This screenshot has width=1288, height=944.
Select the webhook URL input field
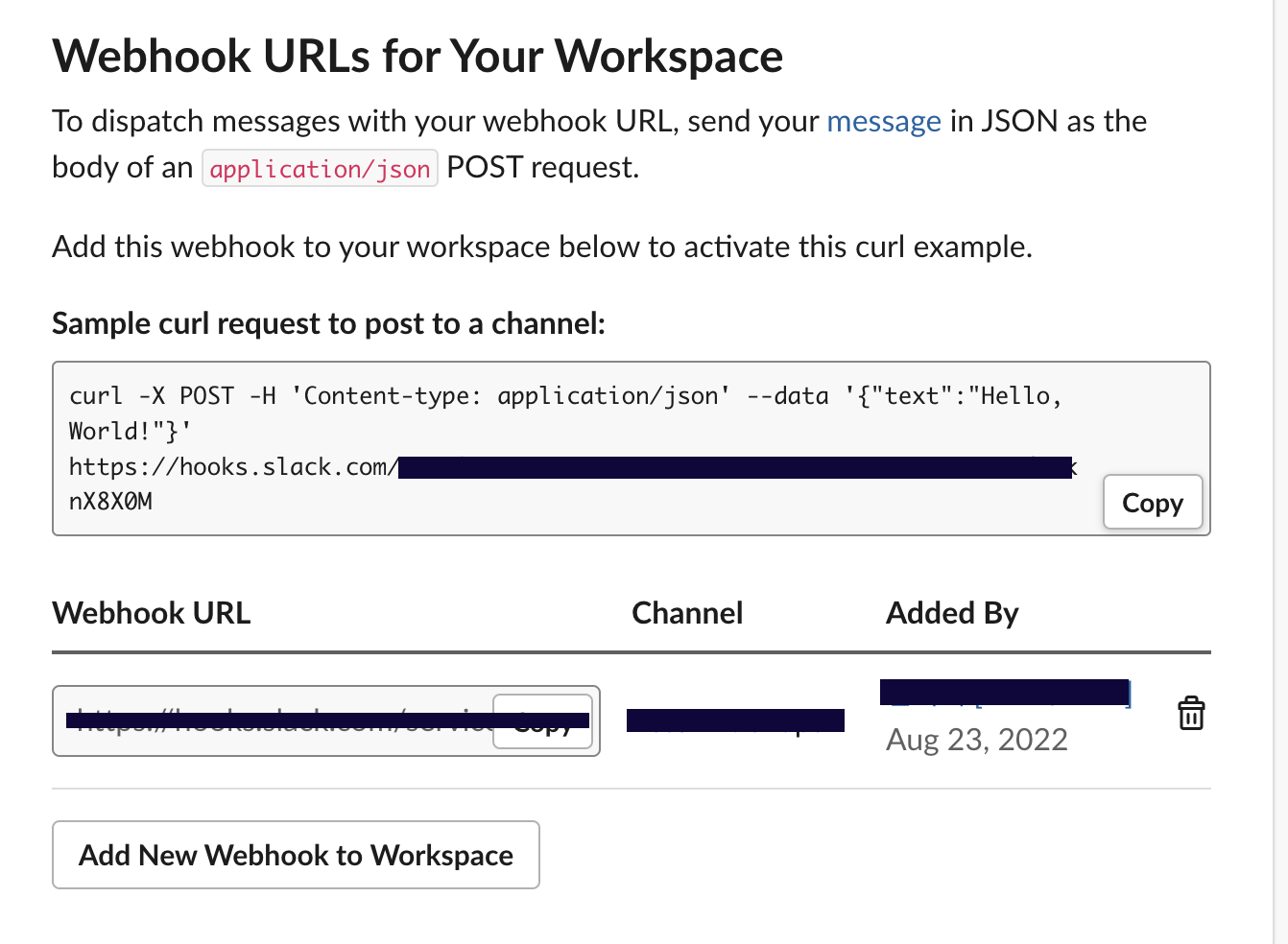click(326, 720)
